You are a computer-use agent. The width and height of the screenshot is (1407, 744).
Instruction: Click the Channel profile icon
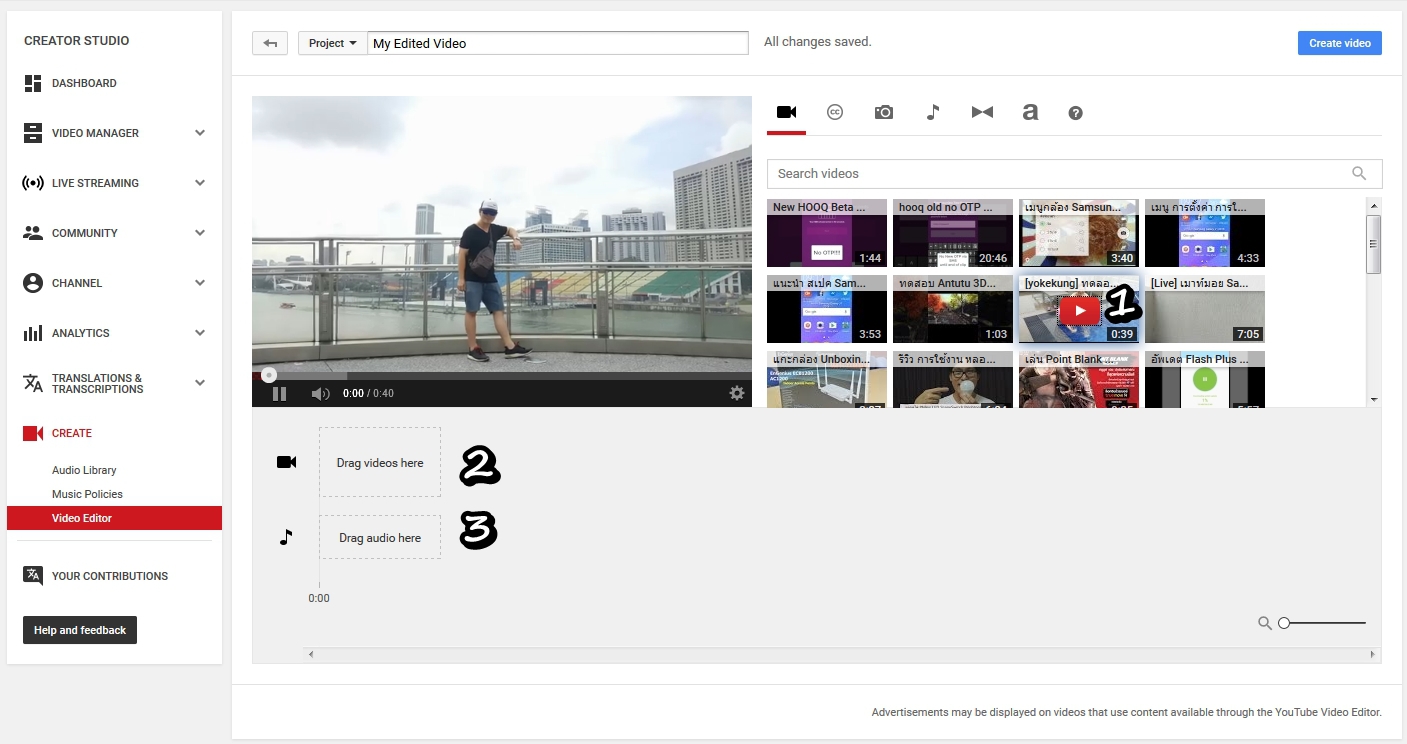[x=33, y=283]
